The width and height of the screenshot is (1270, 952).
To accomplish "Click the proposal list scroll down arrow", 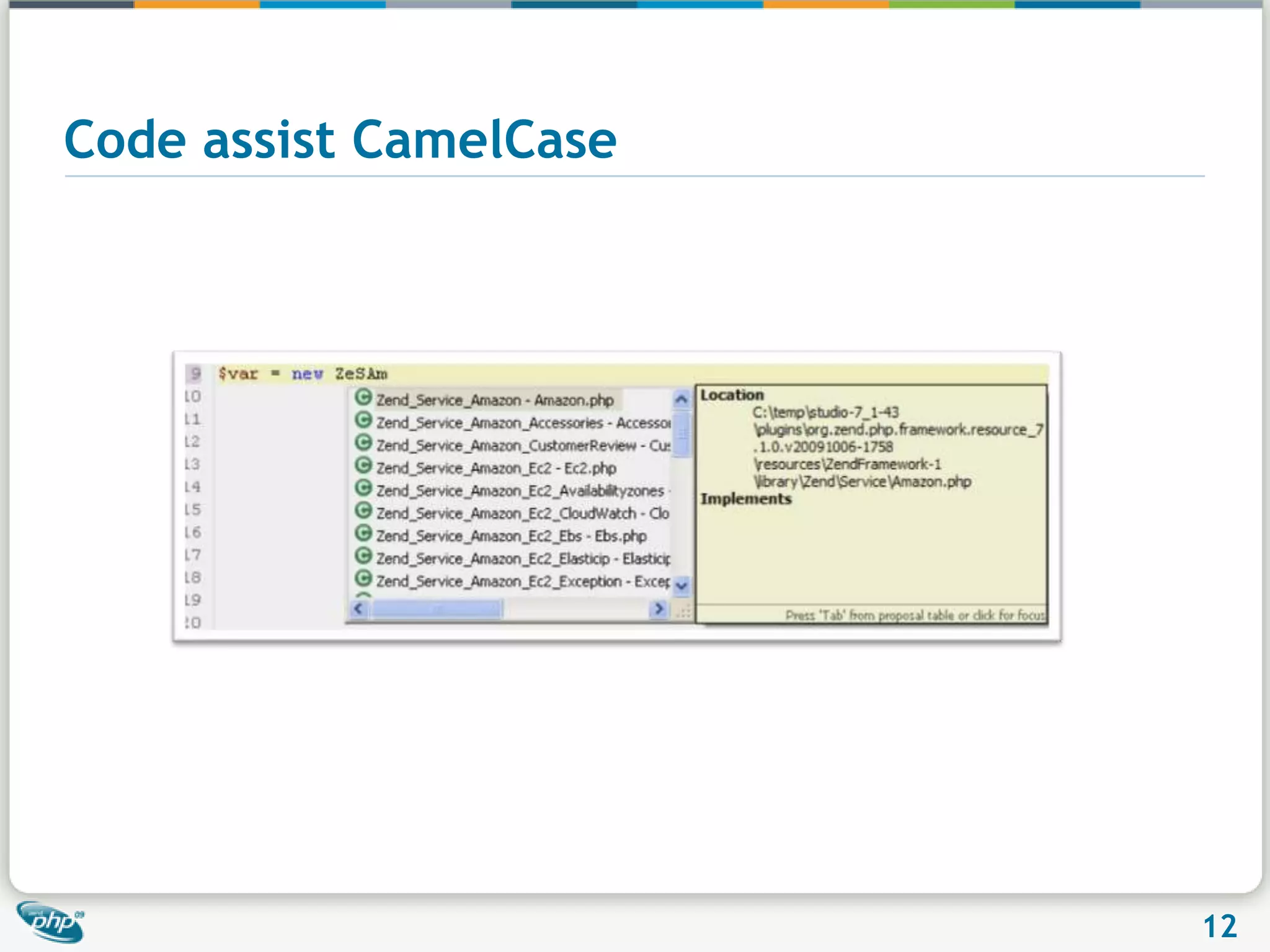I will pyautogui.click(x=682, y=585).
